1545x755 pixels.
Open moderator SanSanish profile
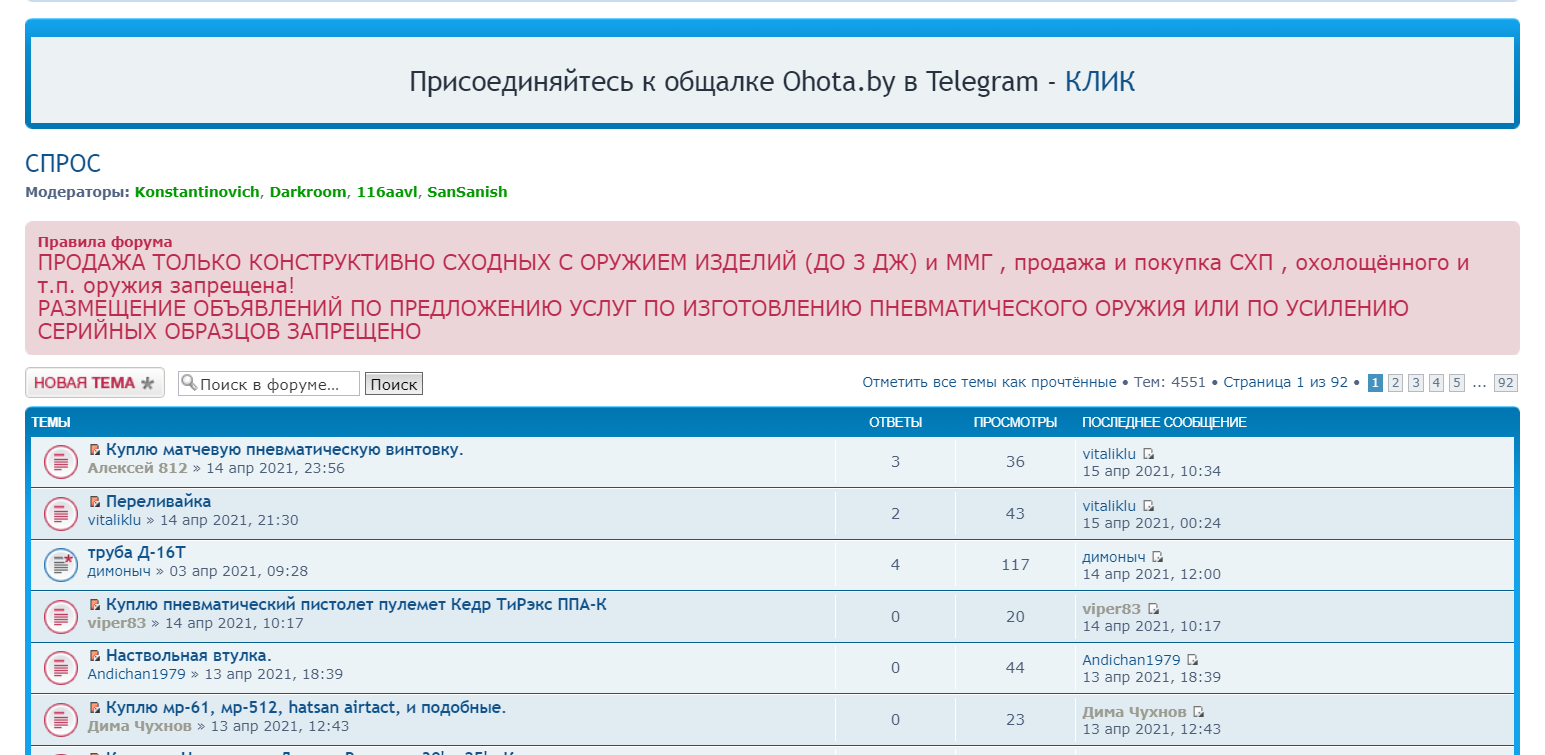click(x=467, y=192)
